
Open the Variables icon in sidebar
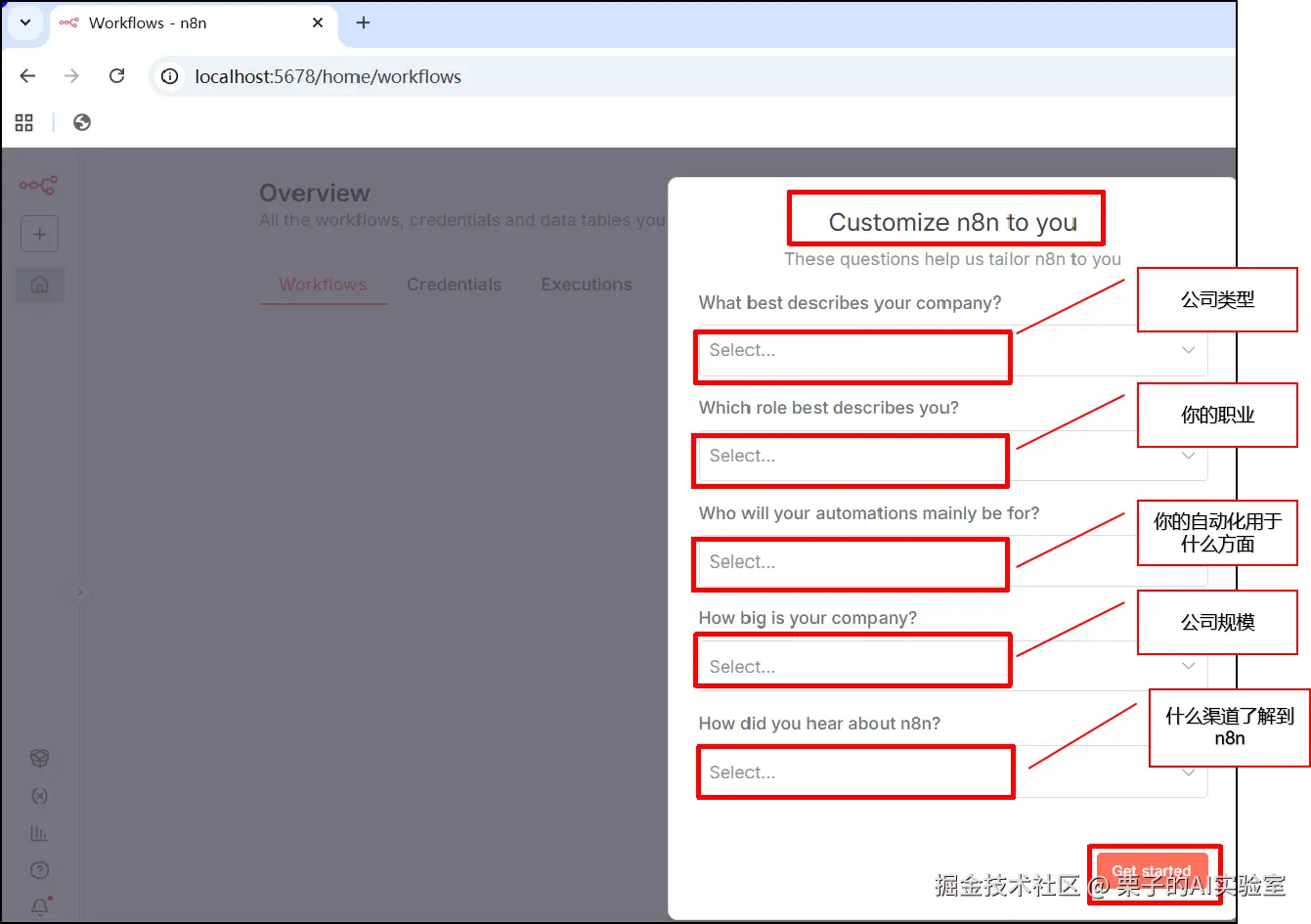coord(39,796)
